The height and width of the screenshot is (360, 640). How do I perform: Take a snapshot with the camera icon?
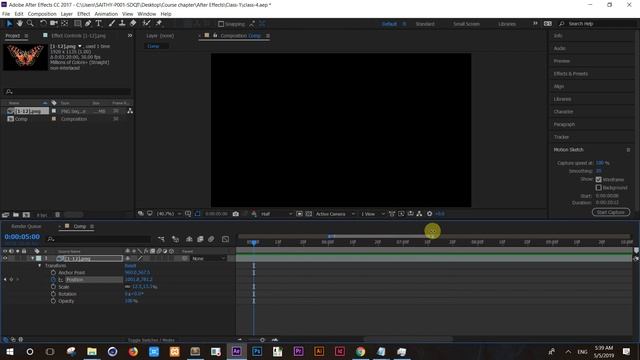(236, 214)
